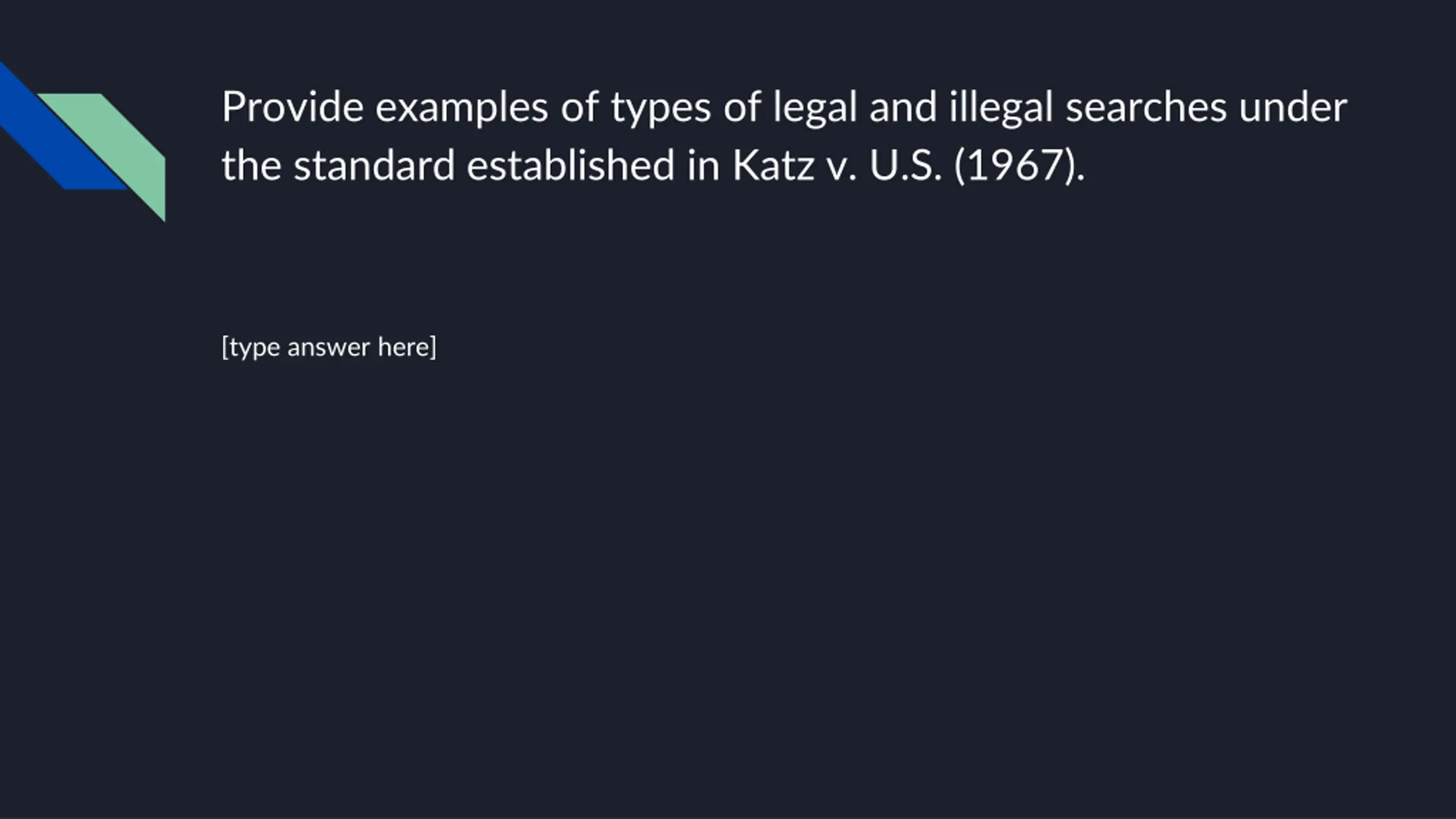Screen dimensions: 1456x819
Task: Click the "[type answer here]" placeholder text
Action: tap(329, 347)
